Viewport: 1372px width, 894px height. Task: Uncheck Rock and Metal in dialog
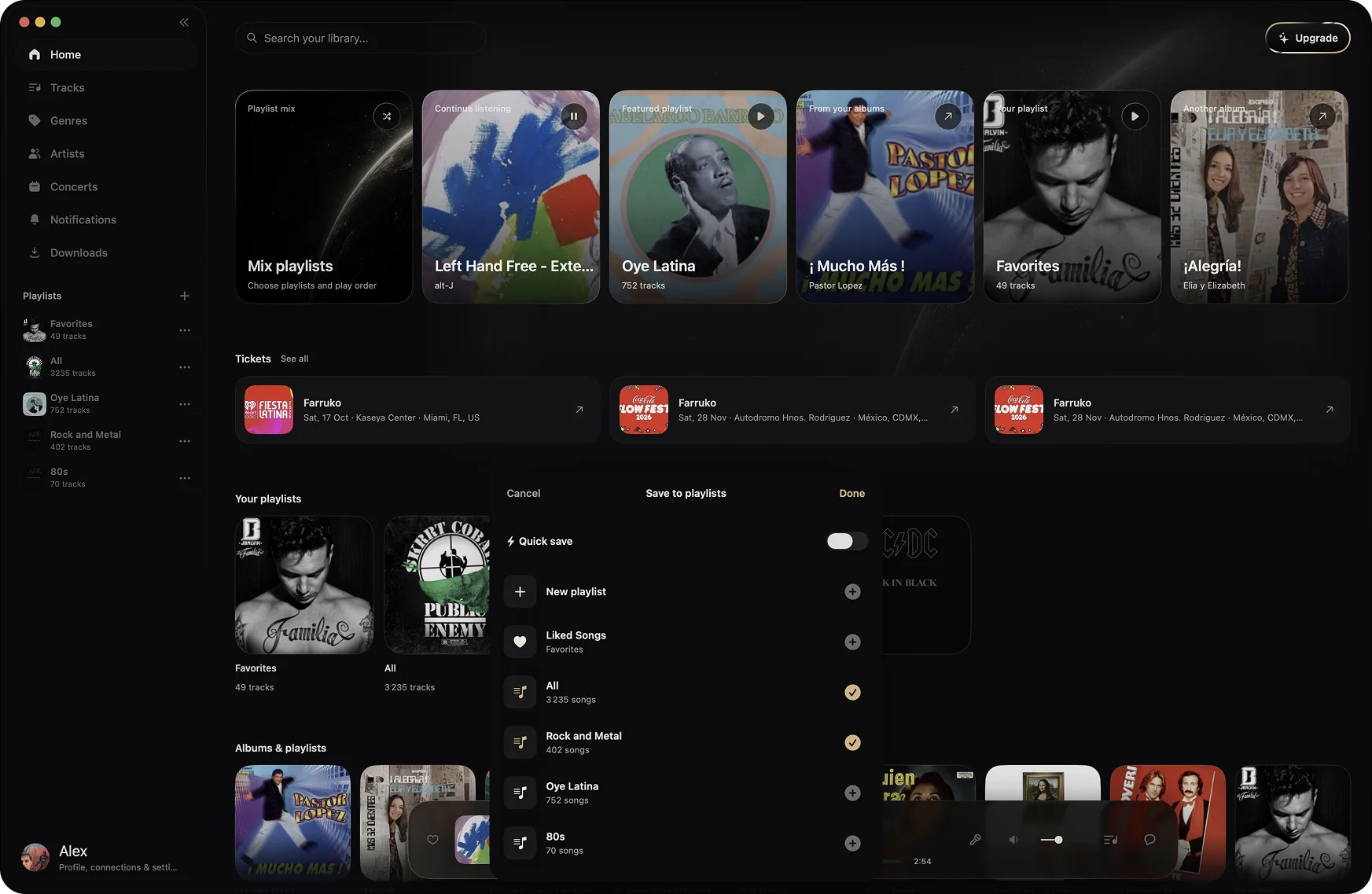click(852, 742)
